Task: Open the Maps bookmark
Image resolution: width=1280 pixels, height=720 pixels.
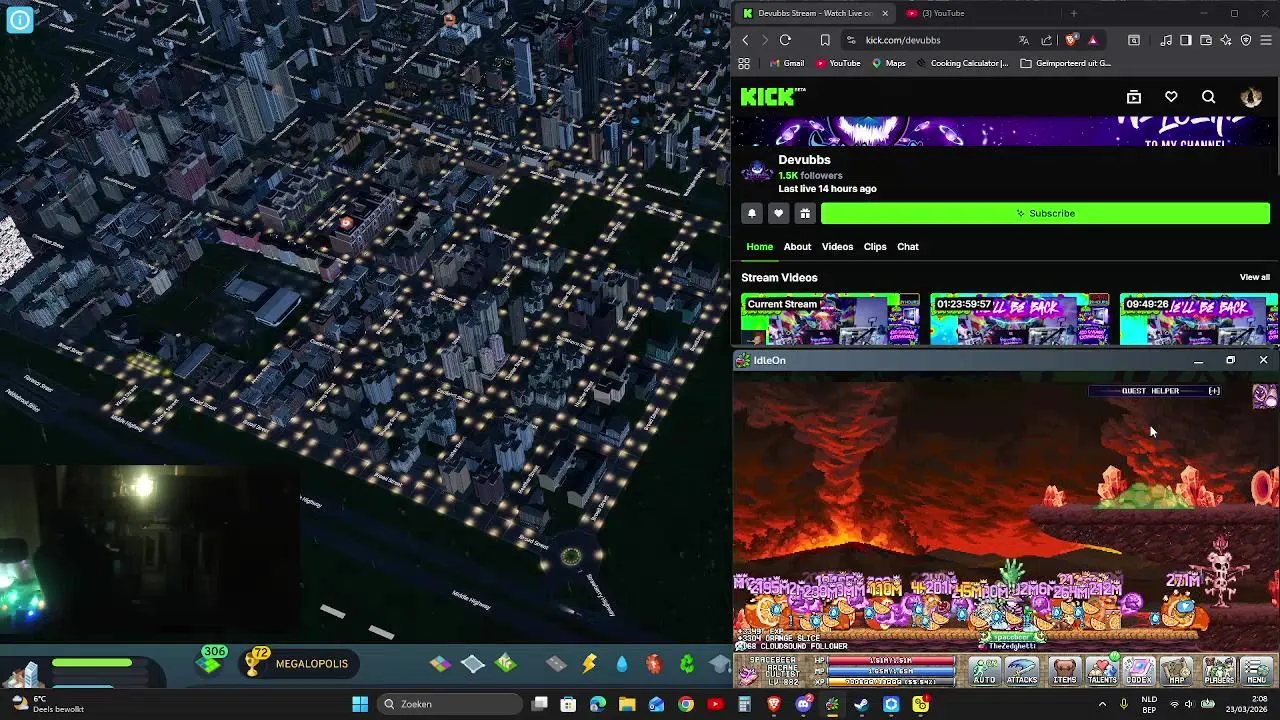Action: pos(888,63)
